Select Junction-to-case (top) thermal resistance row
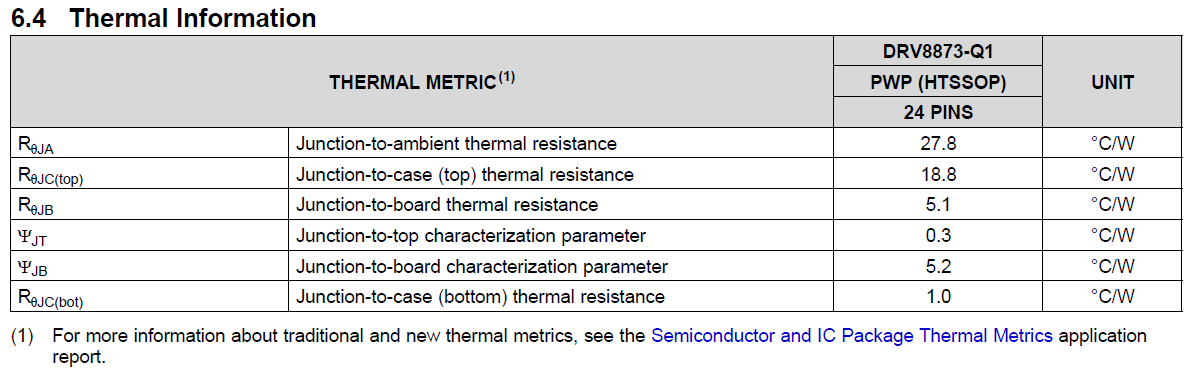The height and width of the screenshot is (371, 1188). tap(596, 173)
